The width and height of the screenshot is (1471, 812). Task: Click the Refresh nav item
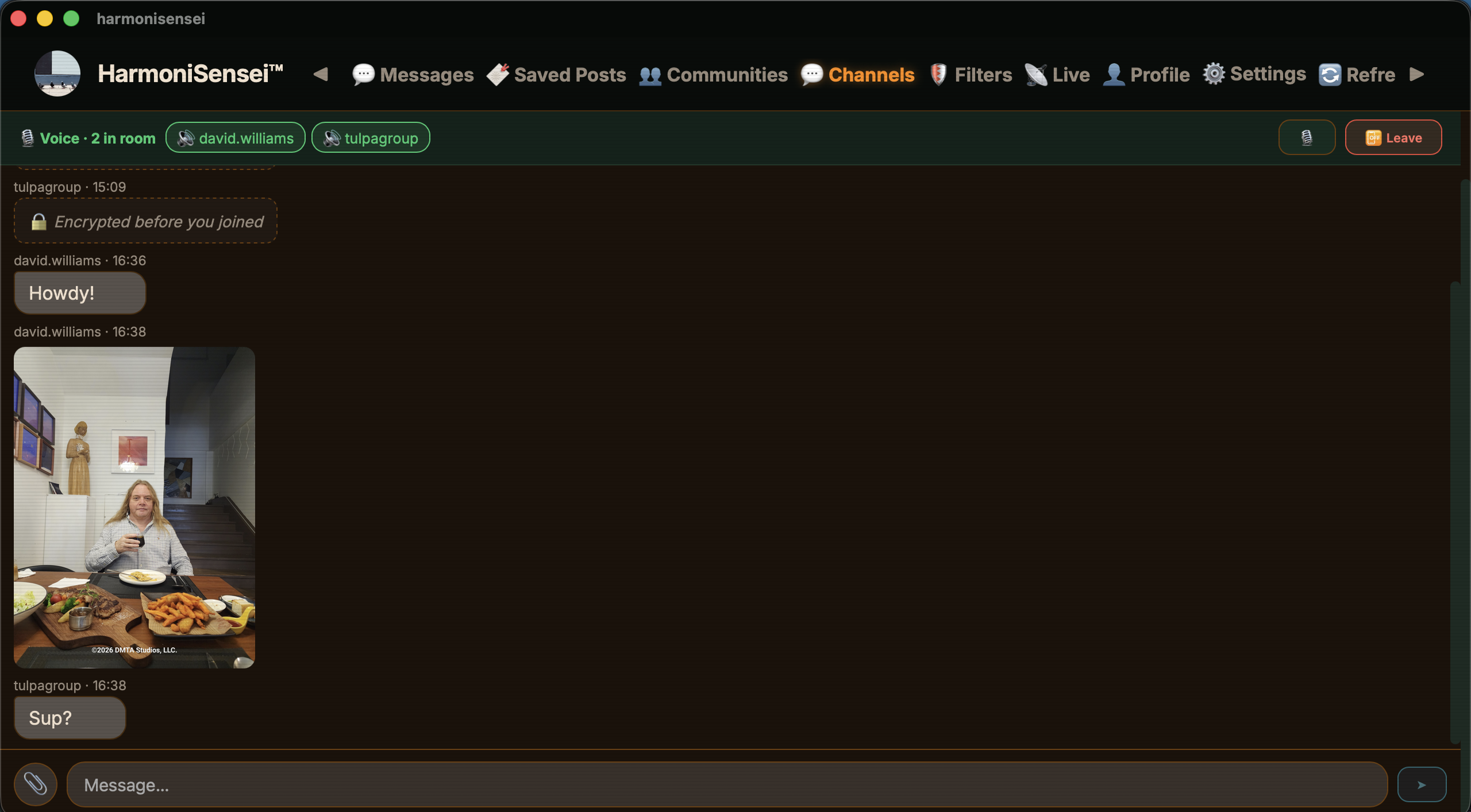(x=1357, y=75)
